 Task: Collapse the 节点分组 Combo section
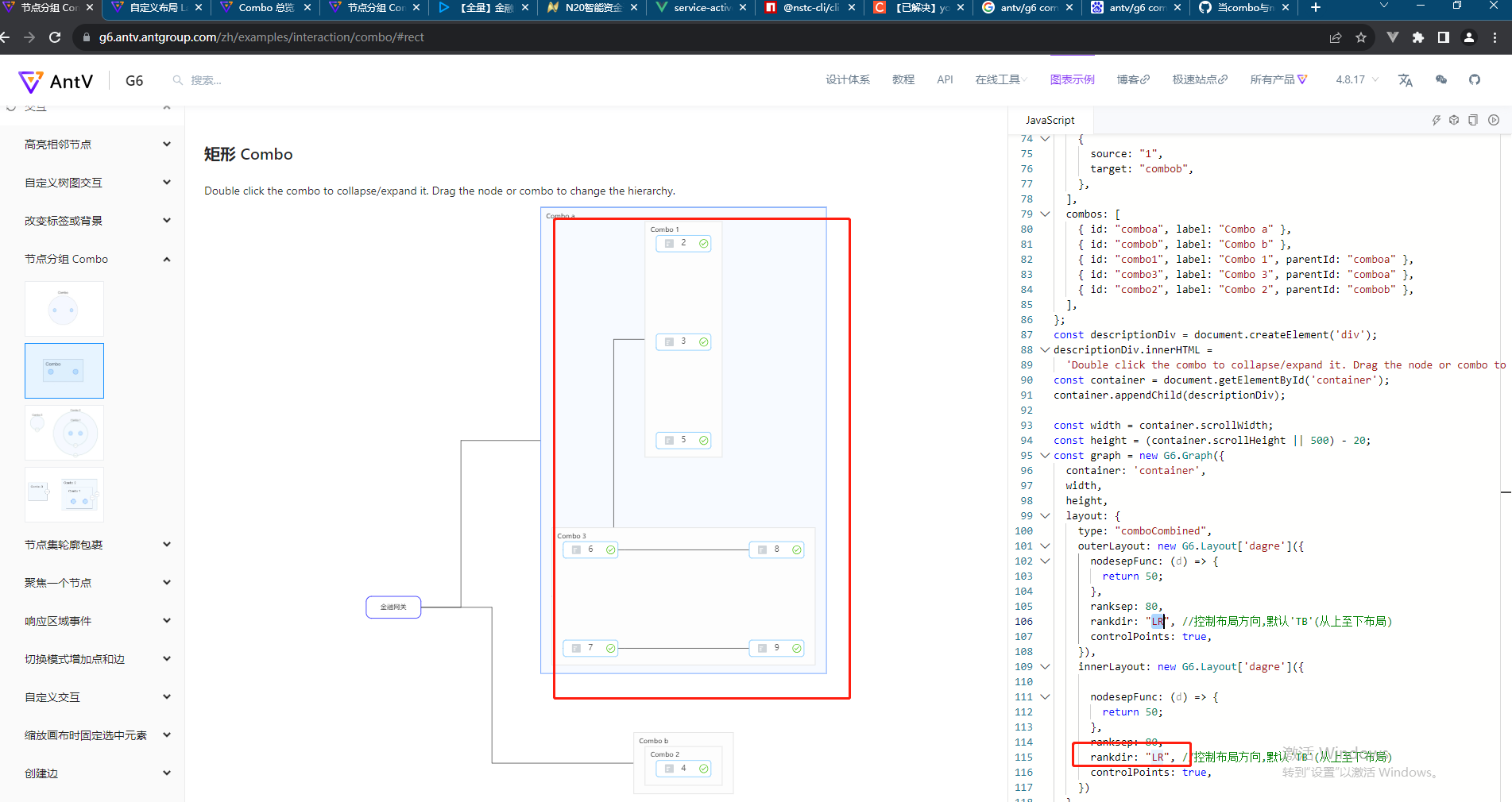tap(165, 258)
